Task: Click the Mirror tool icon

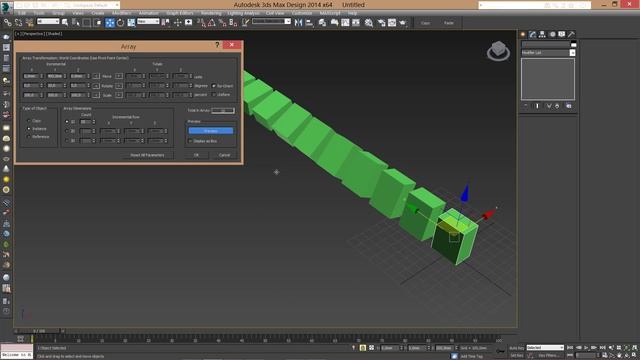Action: pos(298,22)
